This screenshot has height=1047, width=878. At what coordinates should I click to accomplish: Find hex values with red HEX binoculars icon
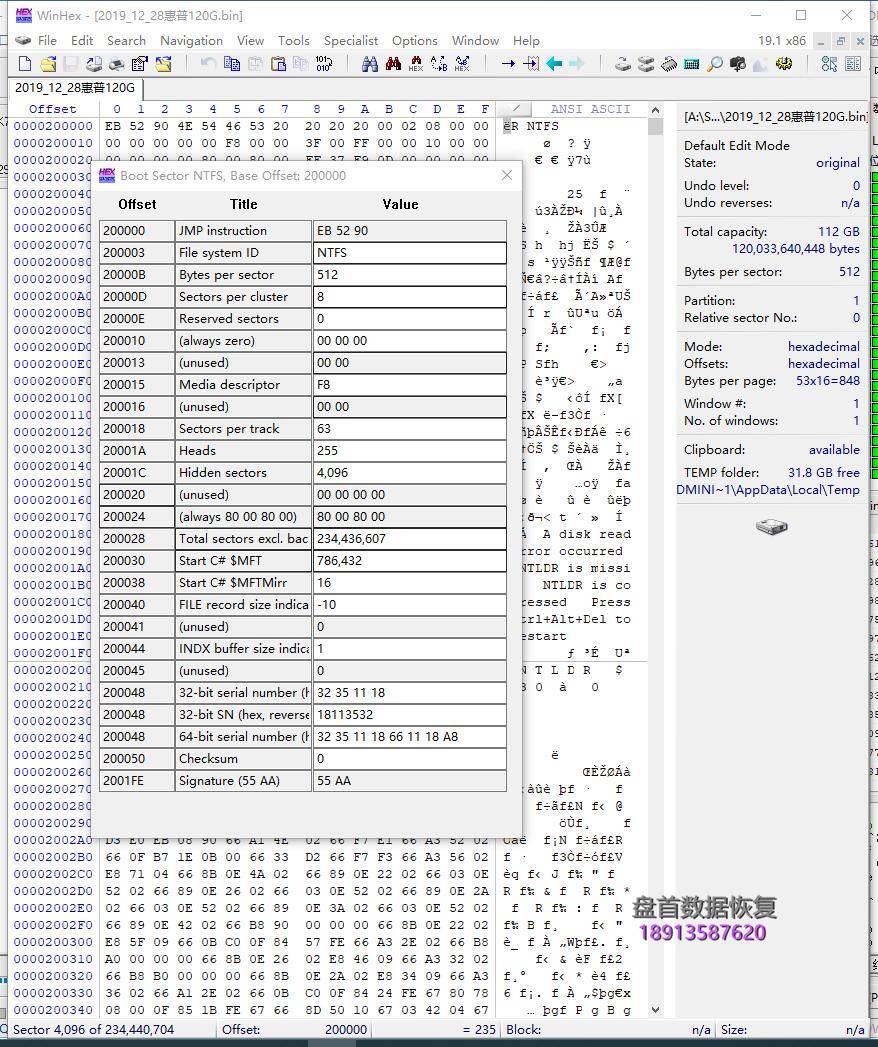415,64
